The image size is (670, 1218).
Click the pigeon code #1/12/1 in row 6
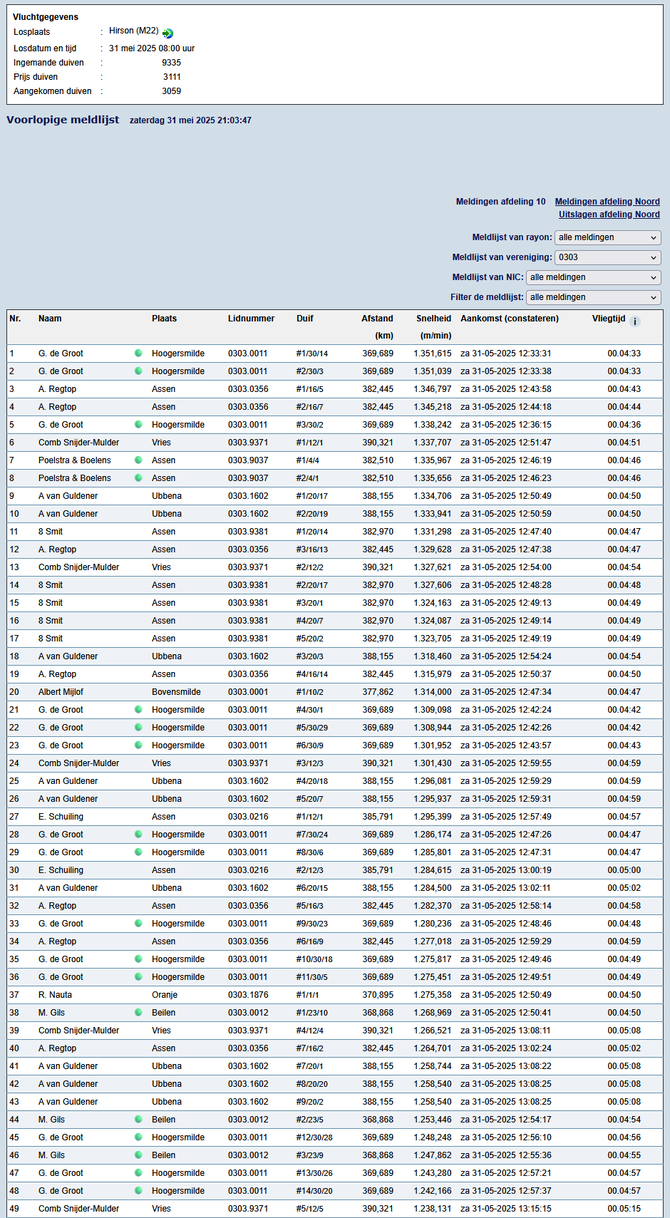(310, 442)
